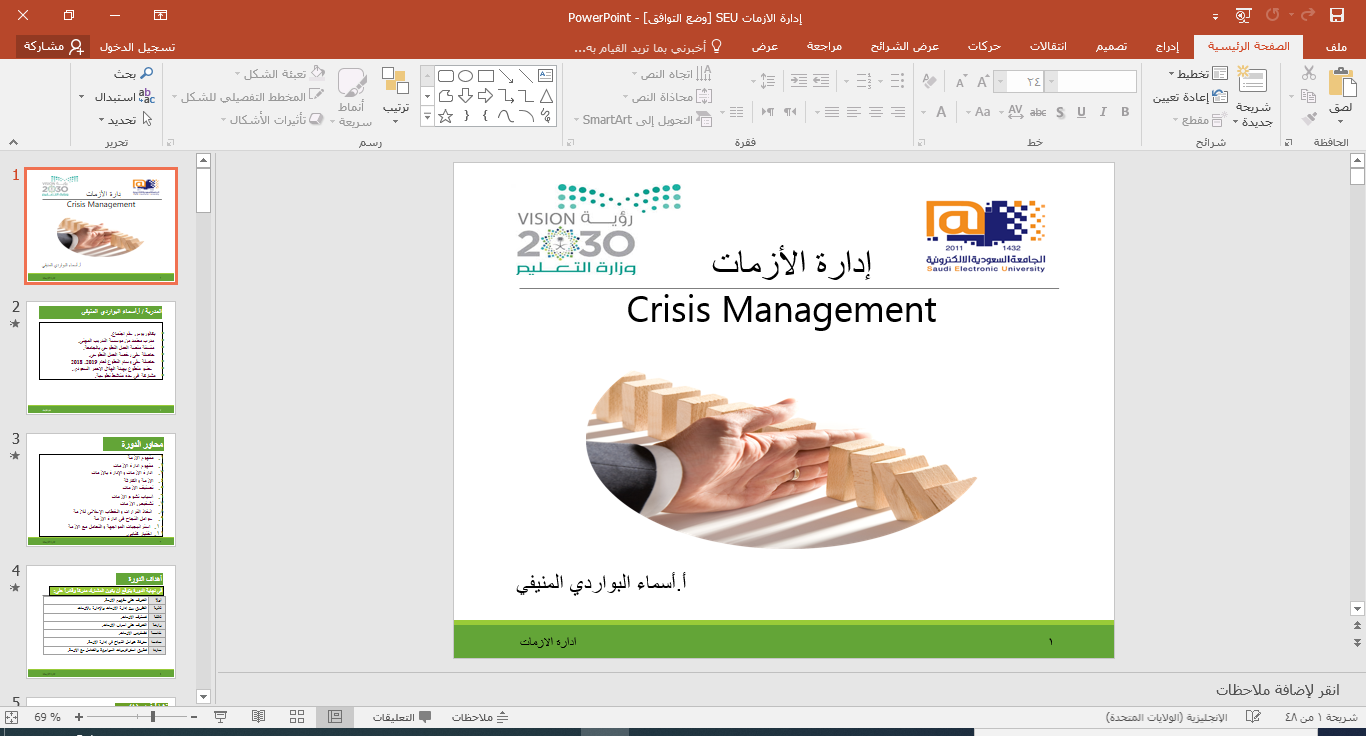Click the Search (بحث) magnifier icon
This screenshot has height=736, width=1366.
(146, 73)
